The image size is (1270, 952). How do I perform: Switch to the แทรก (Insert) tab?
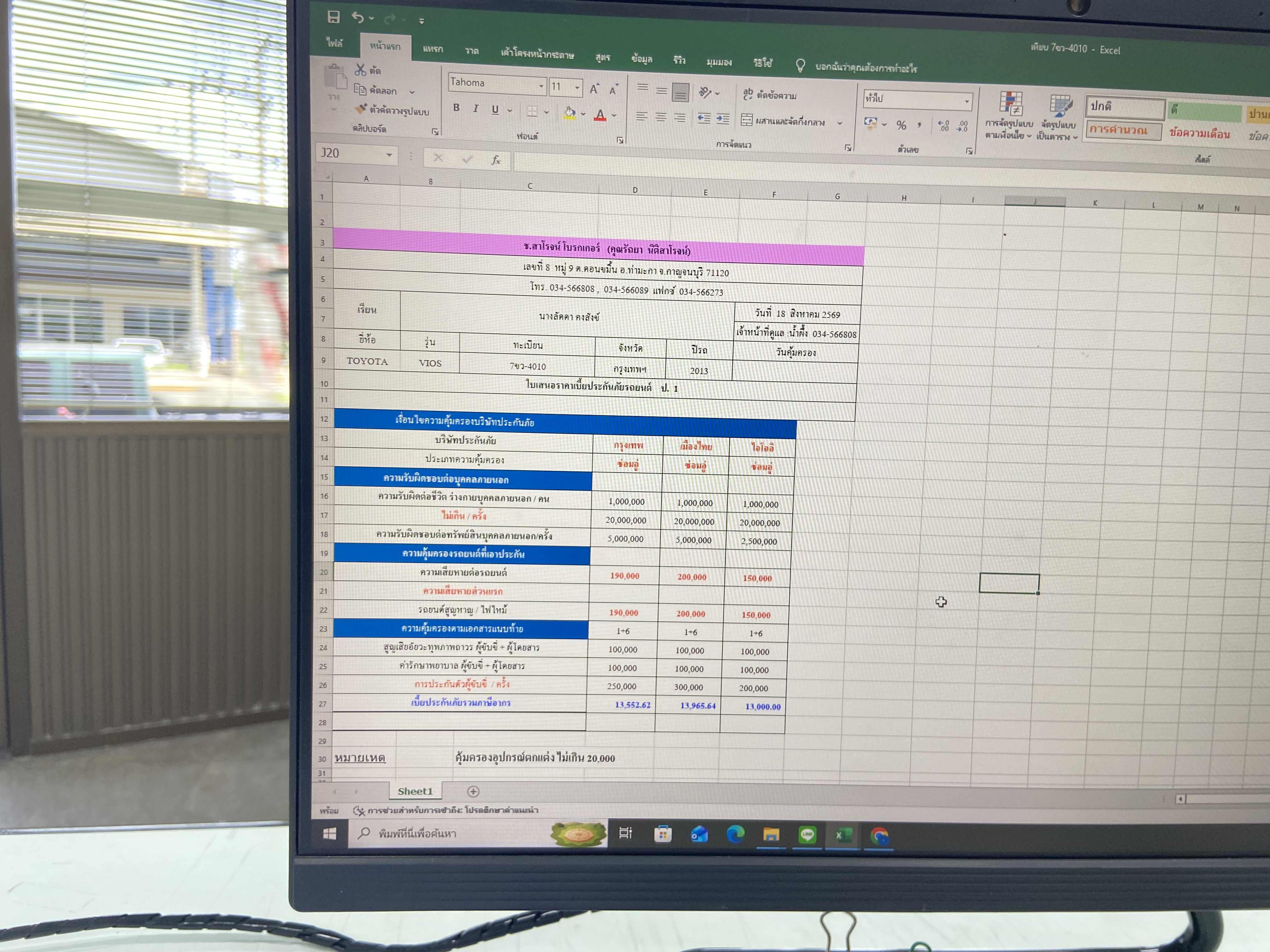coord(433,49)
